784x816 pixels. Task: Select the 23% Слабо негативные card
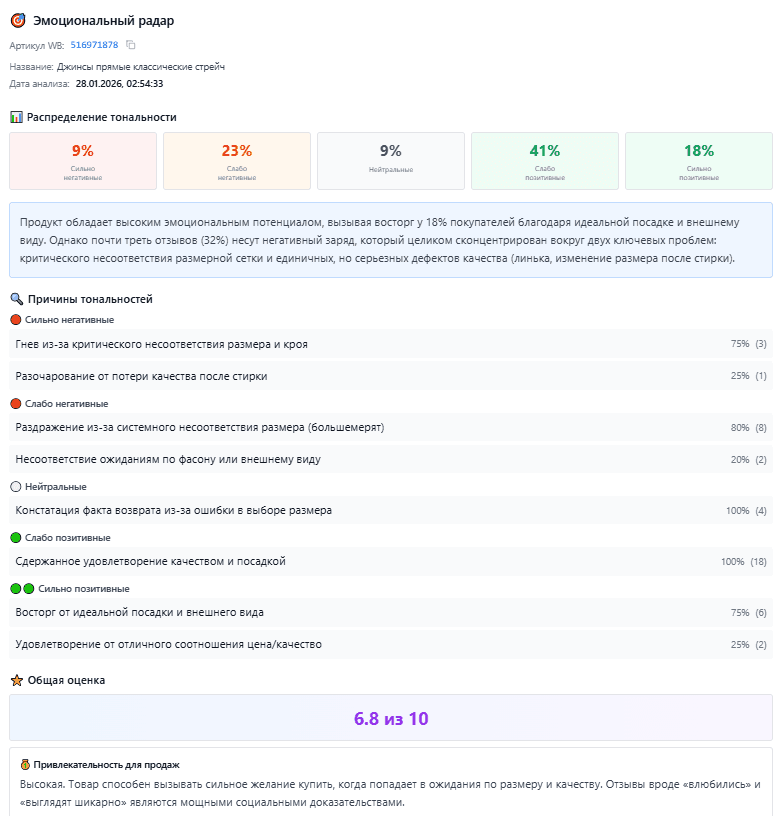237,161
